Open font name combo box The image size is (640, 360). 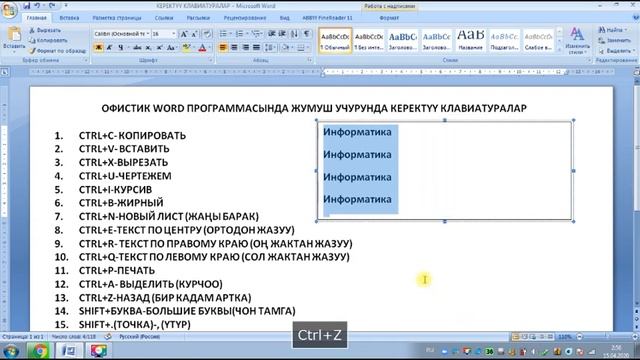pos(122,34)
